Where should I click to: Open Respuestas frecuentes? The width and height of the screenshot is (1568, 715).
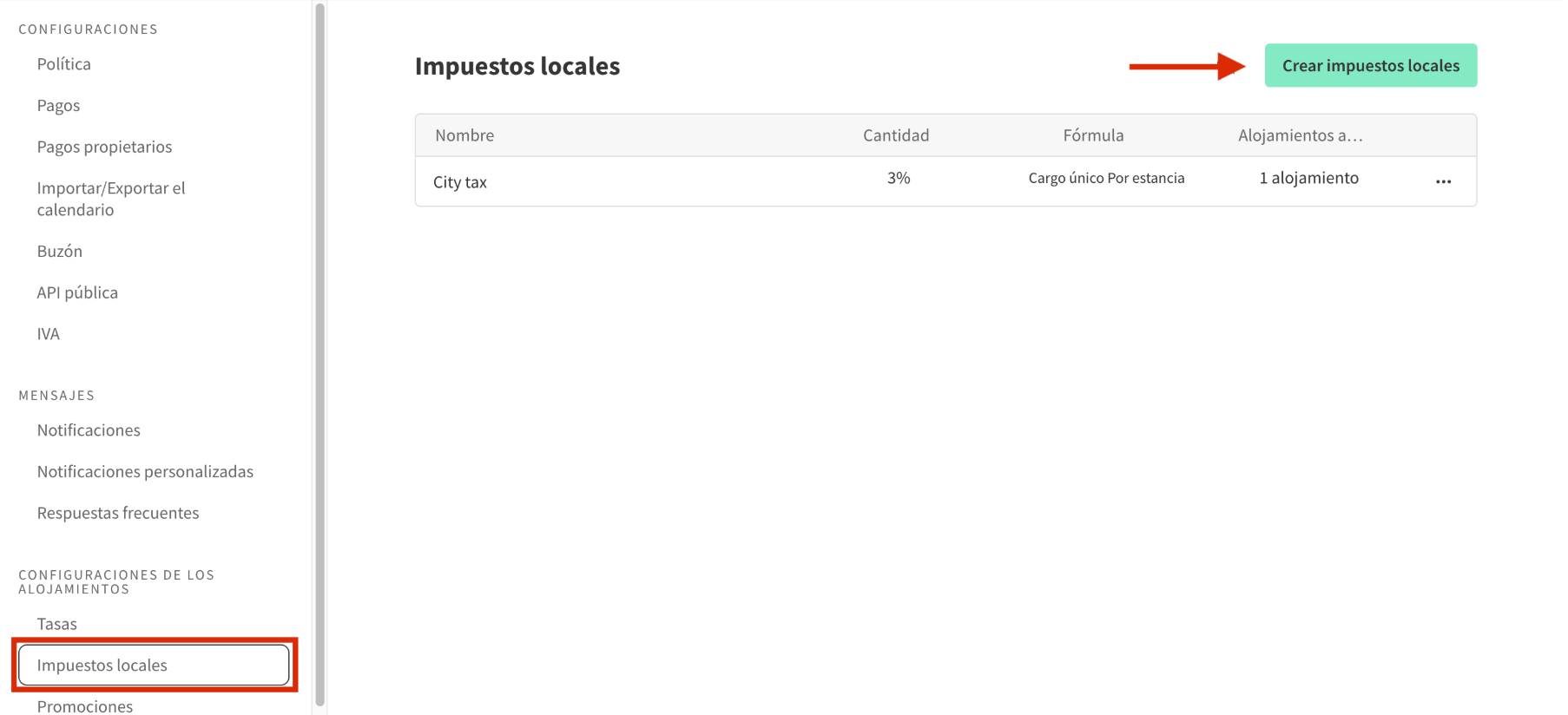pyautogui.click(x=118, y=512)
